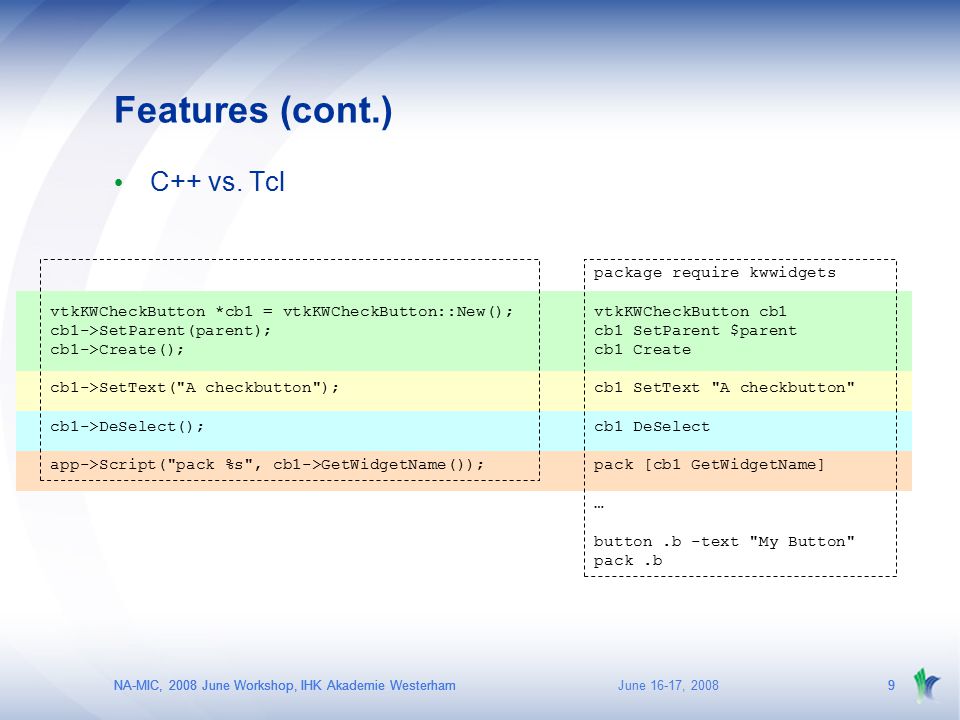Viewport: 960px width, 720px height.
Task: Click the Tcl "cb1 Create" line
Action: (x=642, y=350)
